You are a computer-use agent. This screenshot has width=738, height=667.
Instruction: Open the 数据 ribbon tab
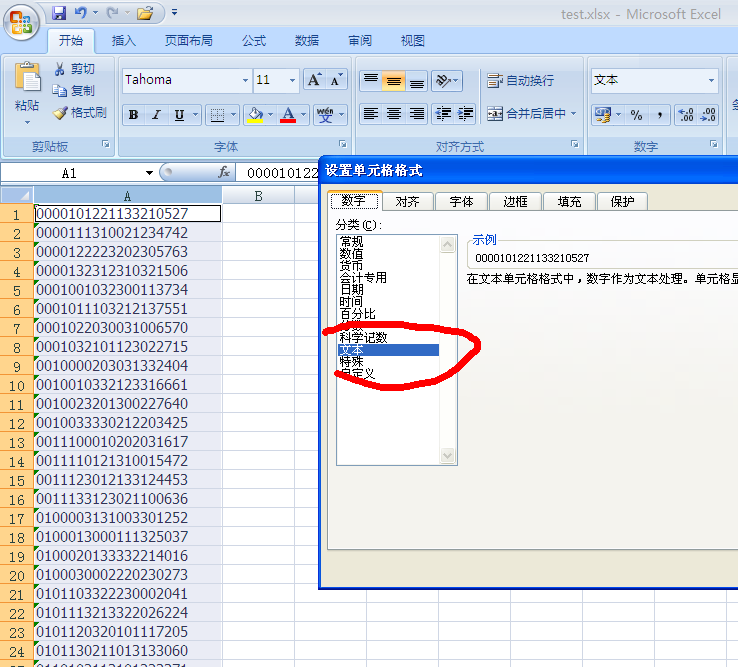[x=307, y=41]
